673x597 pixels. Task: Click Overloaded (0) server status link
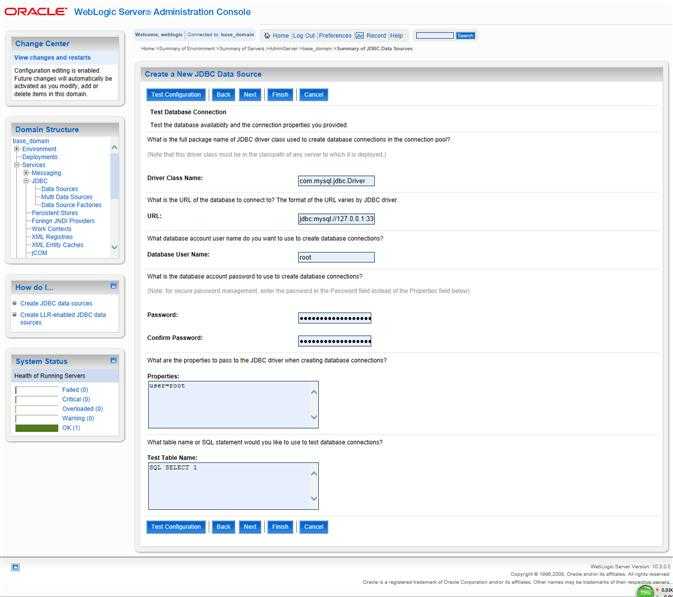click(x=82, y=409)
